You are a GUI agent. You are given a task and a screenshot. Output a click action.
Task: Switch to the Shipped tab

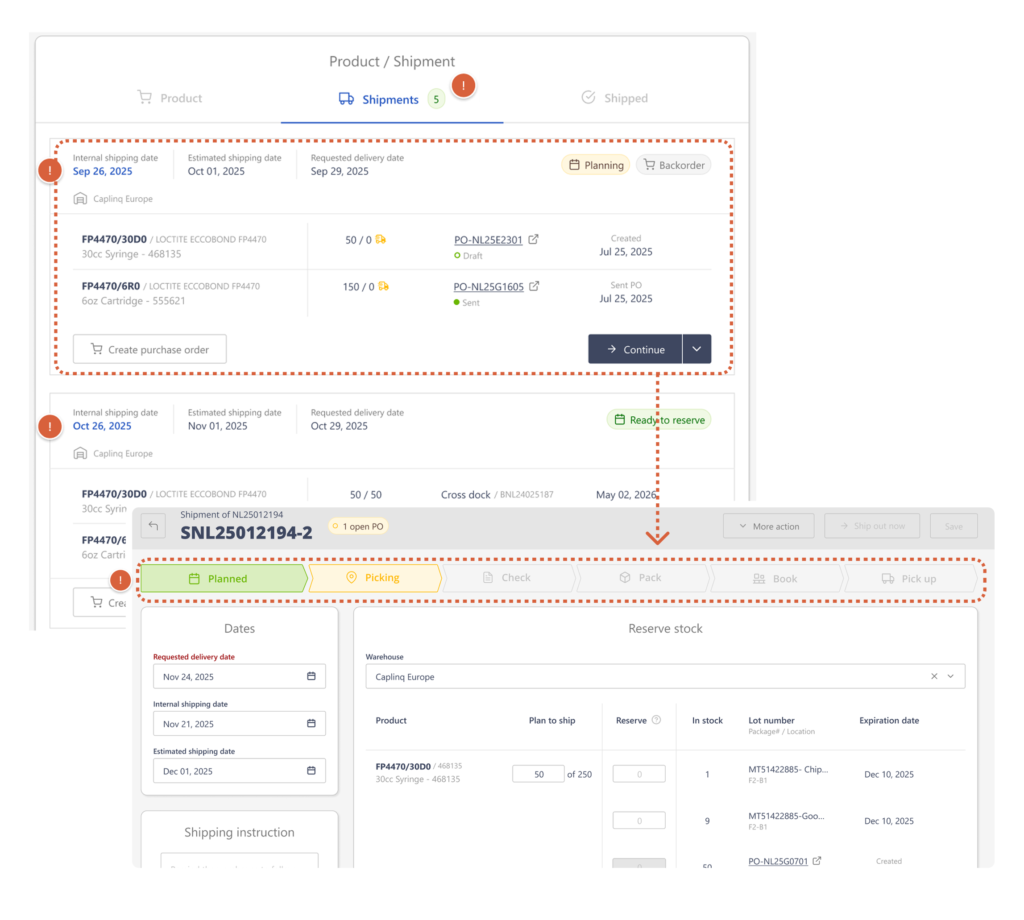coord(614,98)
